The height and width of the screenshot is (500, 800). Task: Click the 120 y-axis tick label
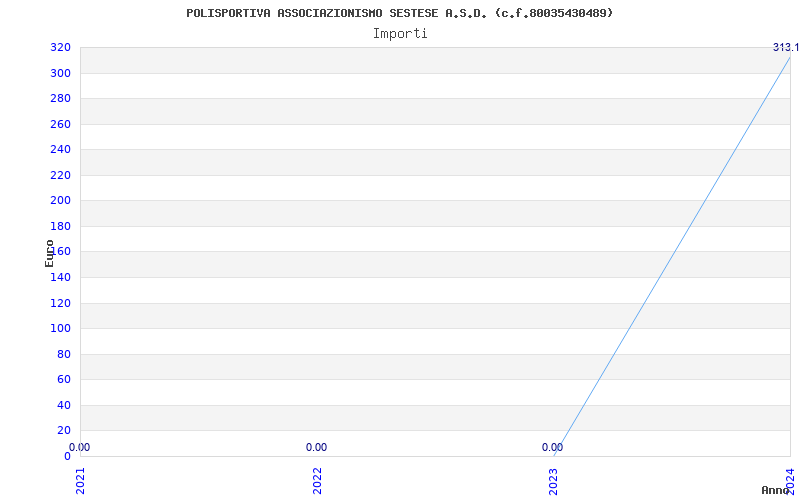(60, 303)
